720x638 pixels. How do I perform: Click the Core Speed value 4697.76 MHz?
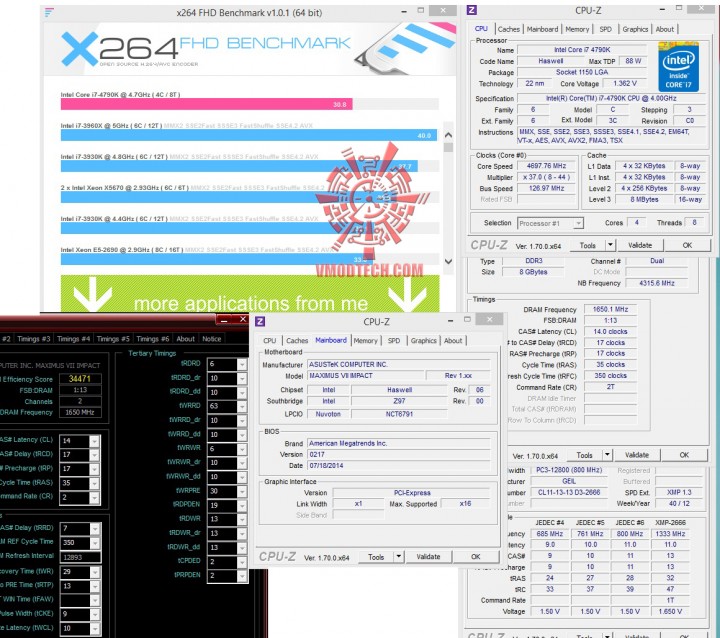546,166
